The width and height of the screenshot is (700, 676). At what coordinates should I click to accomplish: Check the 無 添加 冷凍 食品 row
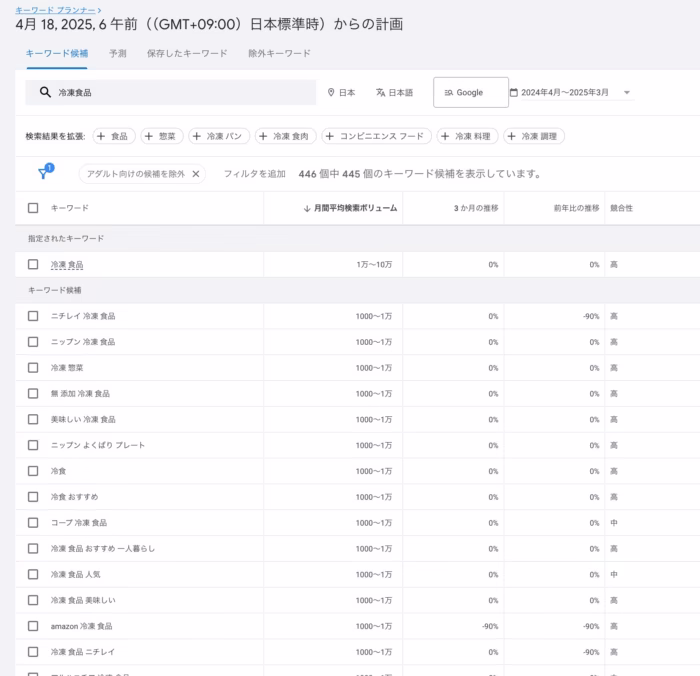click(x=33, y=393)
